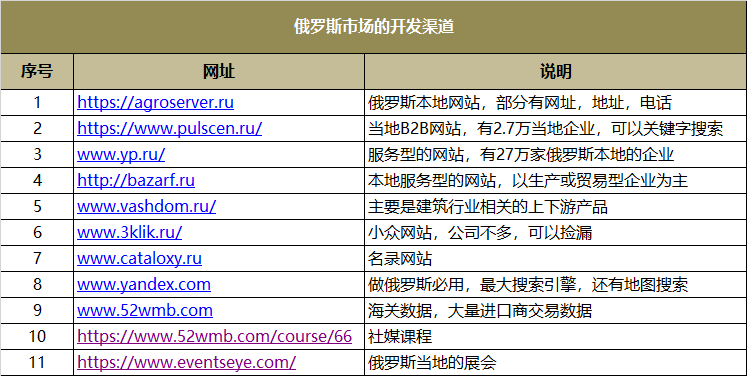747x376 pixels.
Task: Select the 名录网站 description cell
Action: click(555, 258)
